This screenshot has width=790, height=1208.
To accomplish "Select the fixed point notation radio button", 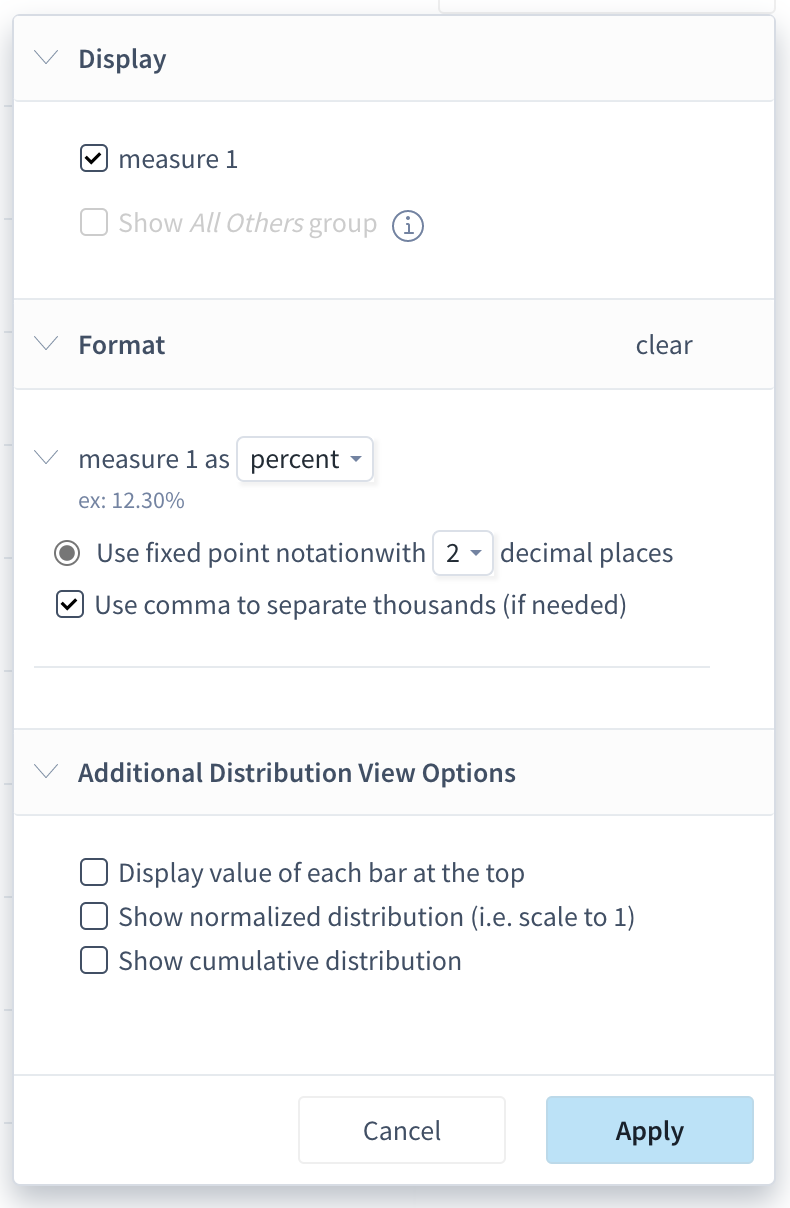I will pos(67,553).
